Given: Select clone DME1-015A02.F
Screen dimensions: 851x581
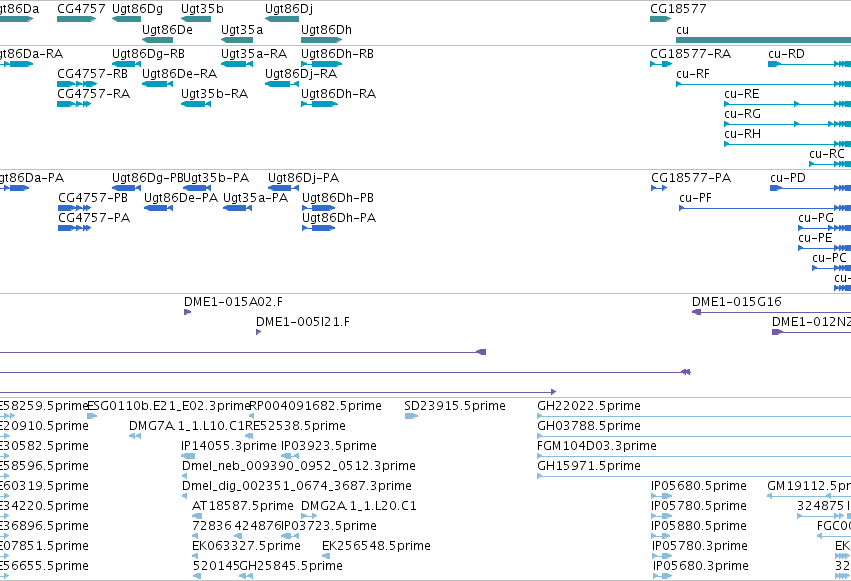Looking at the screenshot, I should tap(188, 312).
